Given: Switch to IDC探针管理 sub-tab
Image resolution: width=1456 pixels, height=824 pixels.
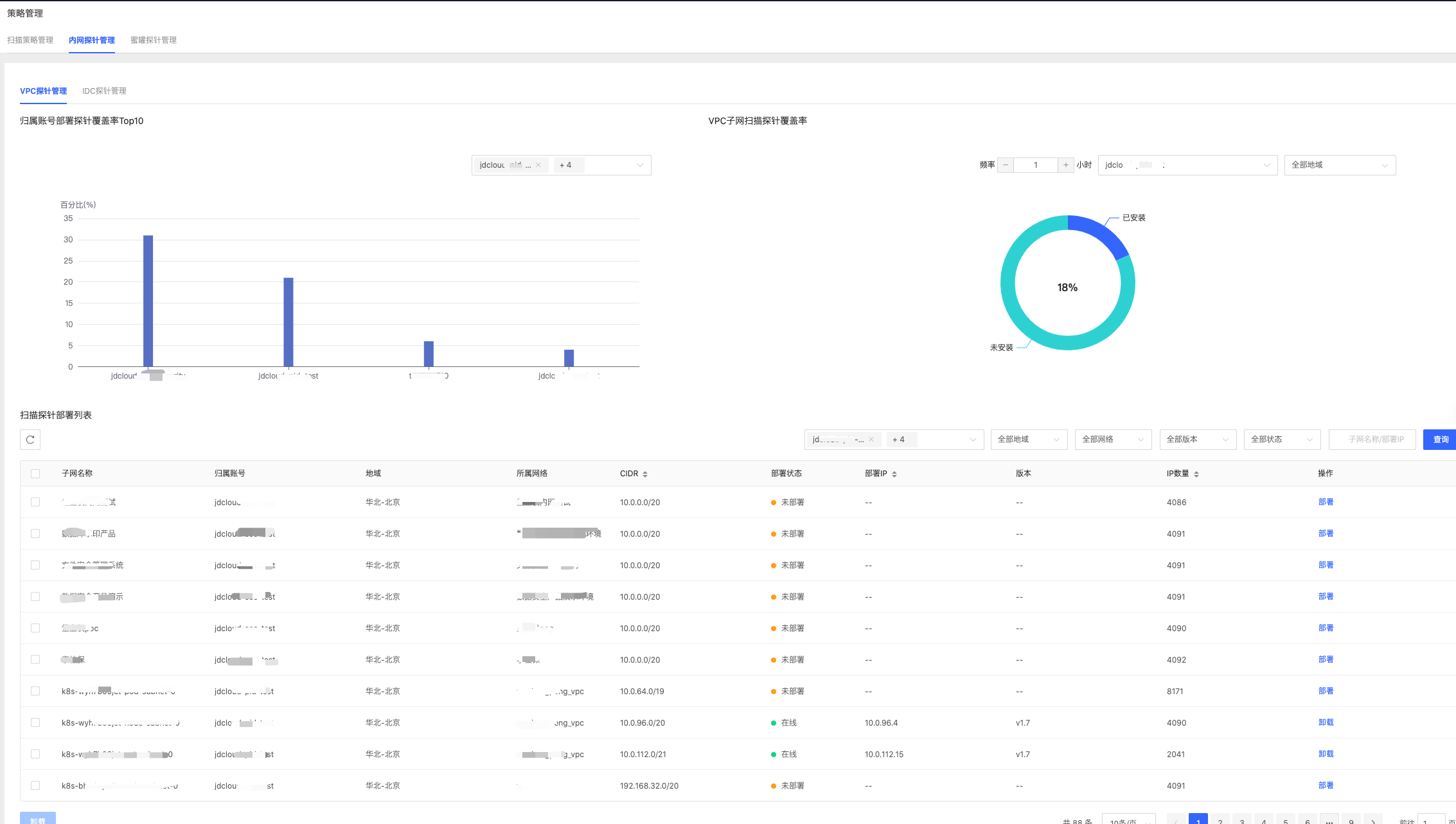Looking at the screenshot, I should pyautogui.click(x=104, y=91).
